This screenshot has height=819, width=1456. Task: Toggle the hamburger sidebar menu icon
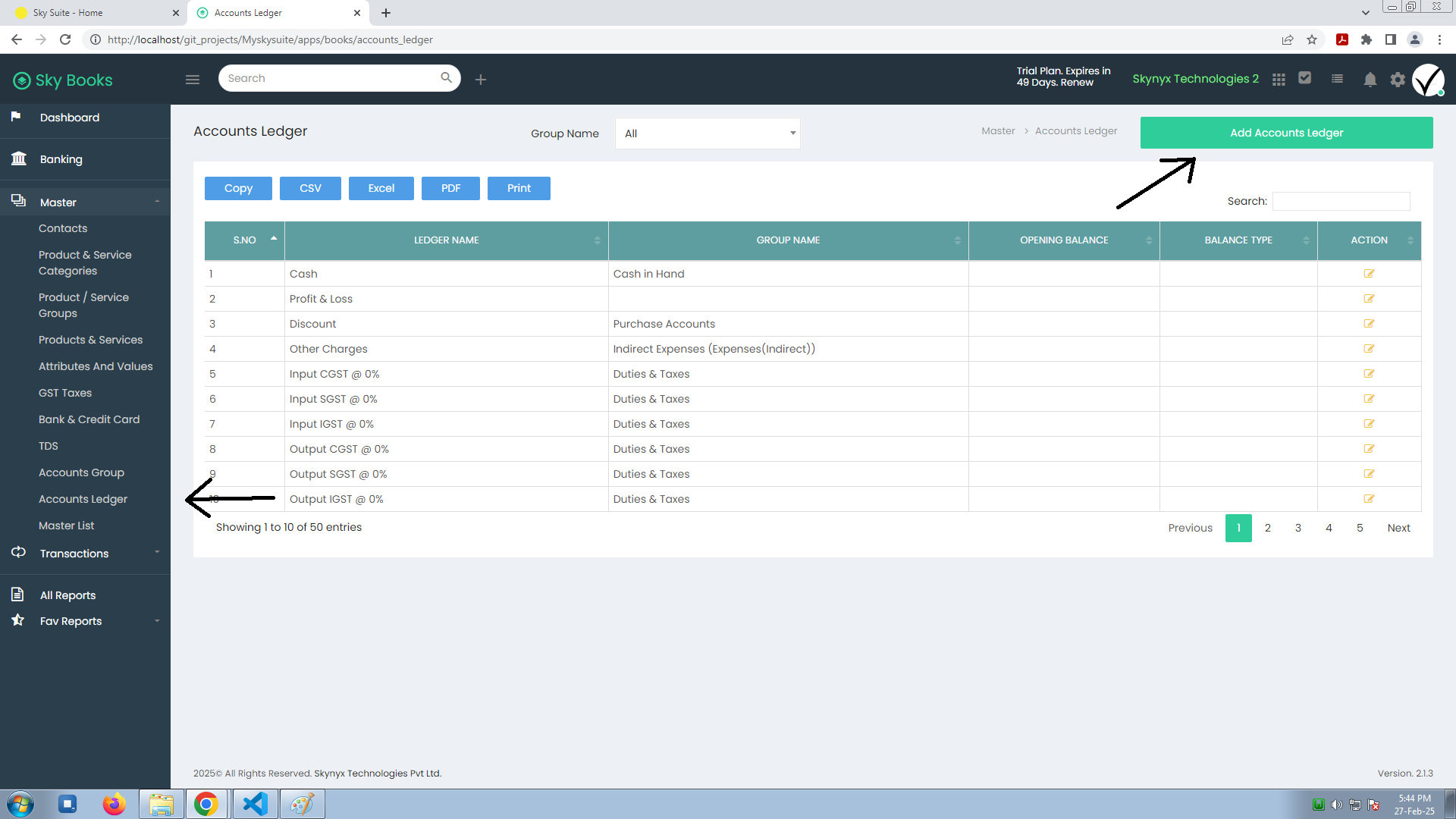pos(193,79)
